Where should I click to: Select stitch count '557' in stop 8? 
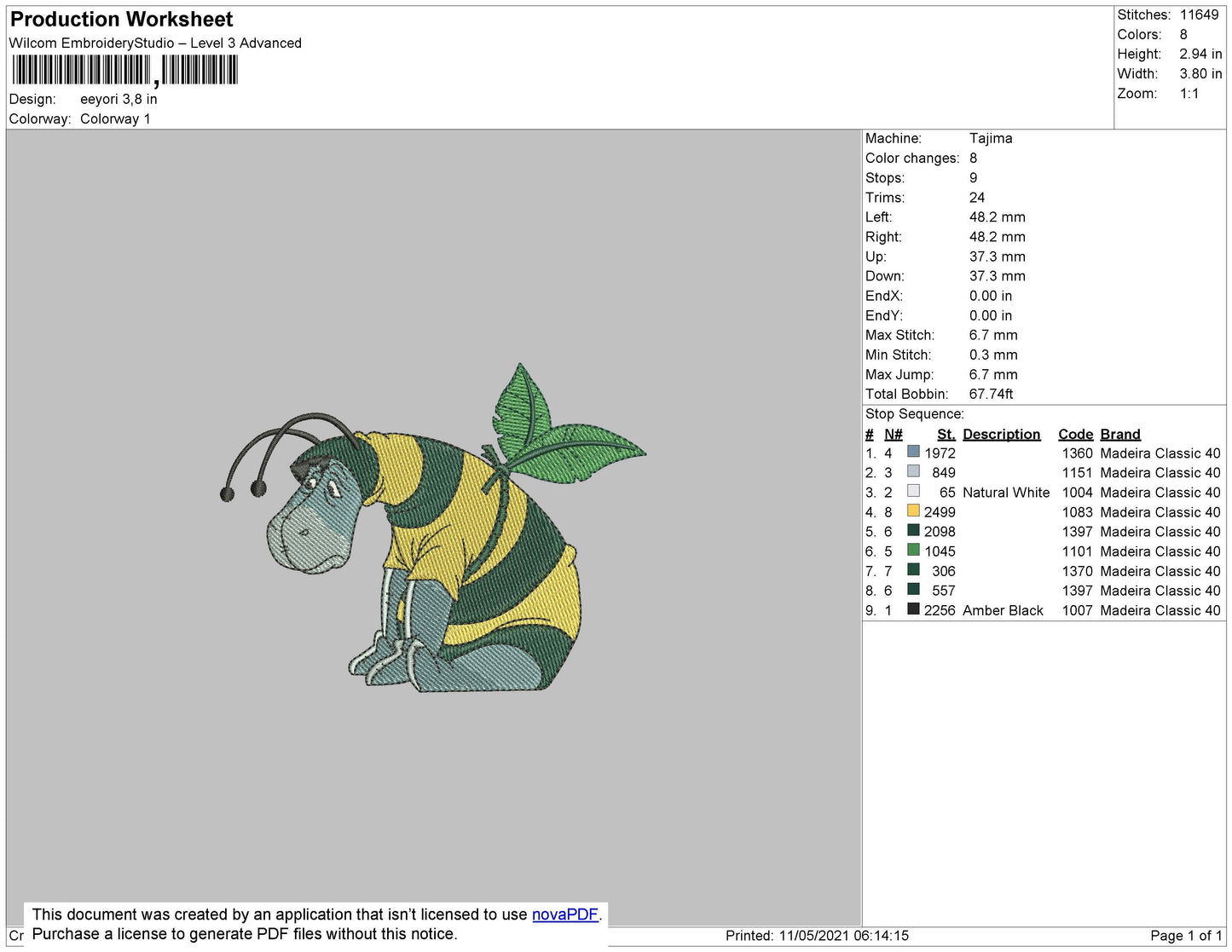pos(944,591)
